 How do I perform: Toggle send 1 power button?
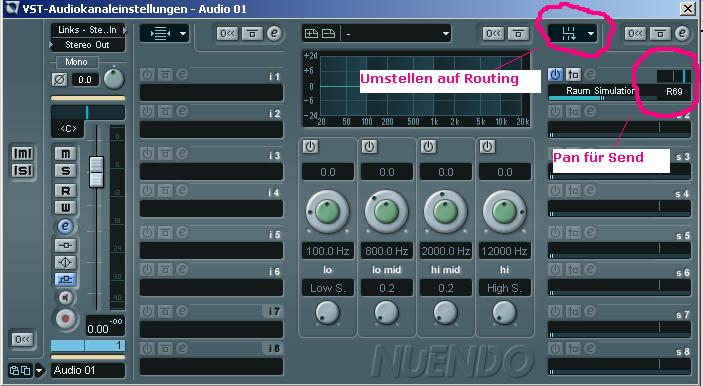click(x=555, y=74)
